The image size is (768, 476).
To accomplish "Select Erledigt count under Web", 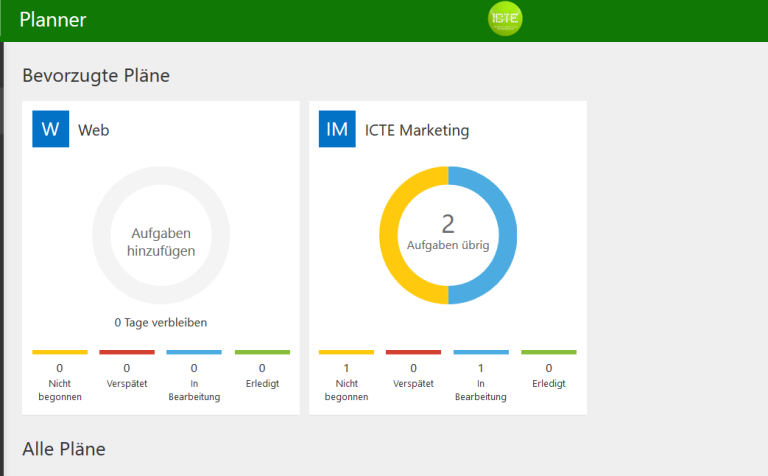I will tap(263, 370).
